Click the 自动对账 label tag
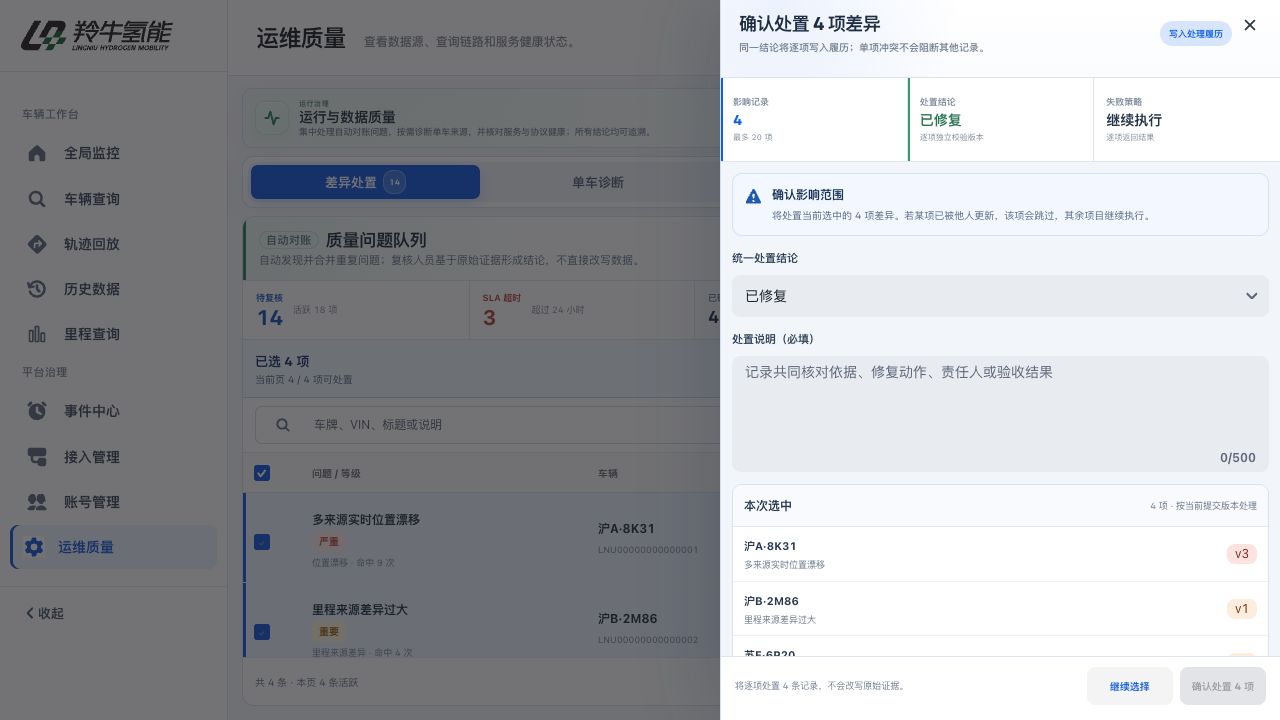This screenshot has height=720, width=1280. coord(289,241)
